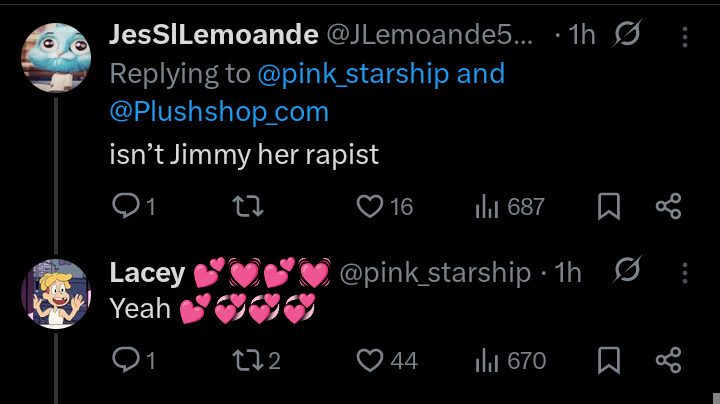Like the tweet with 16 likes
This screenshot has width=720, height=404.
[x=385, y=206]
